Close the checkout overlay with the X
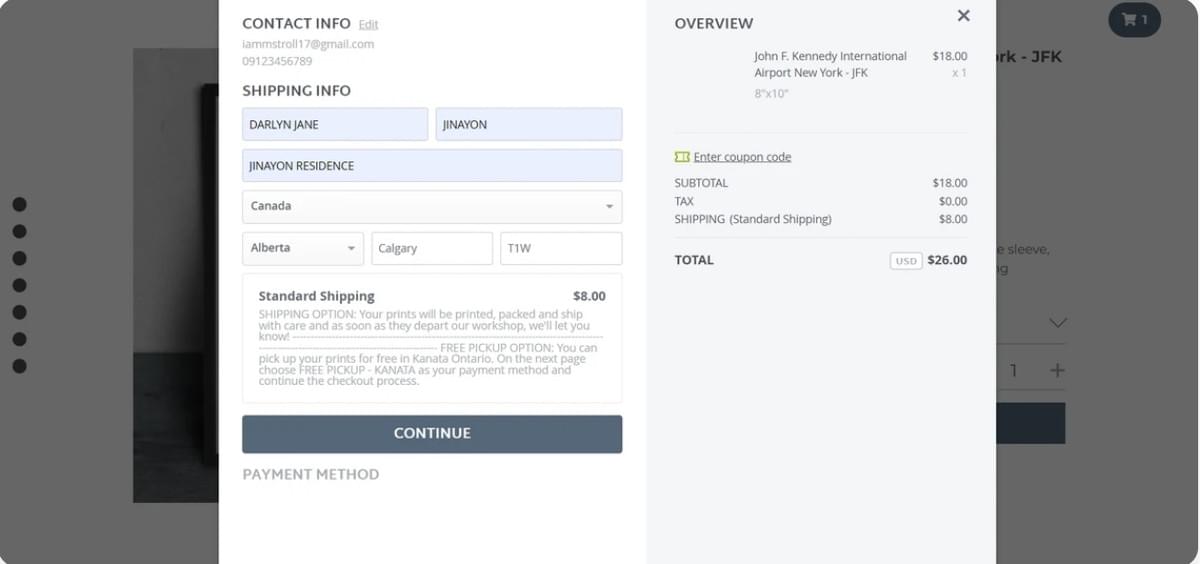The image size is (1200, 564). 963,16
